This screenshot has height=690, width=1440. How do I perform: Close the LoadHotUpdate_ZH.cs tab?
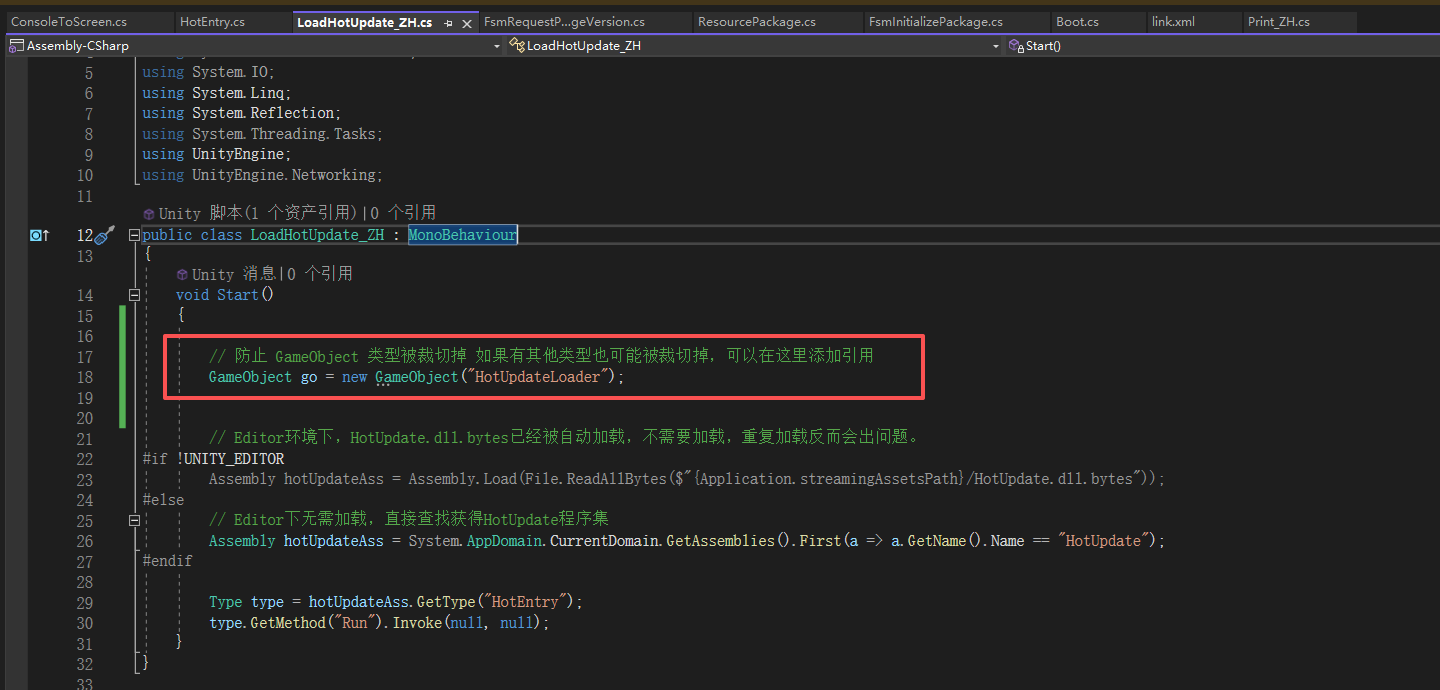tap(467, 22)
